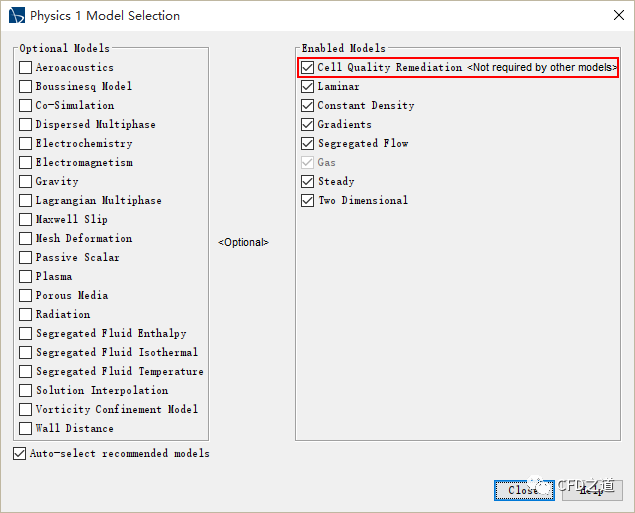Uncheck Cell Quality Remediation model
The image size is (635, 513).
click(308, 68)
